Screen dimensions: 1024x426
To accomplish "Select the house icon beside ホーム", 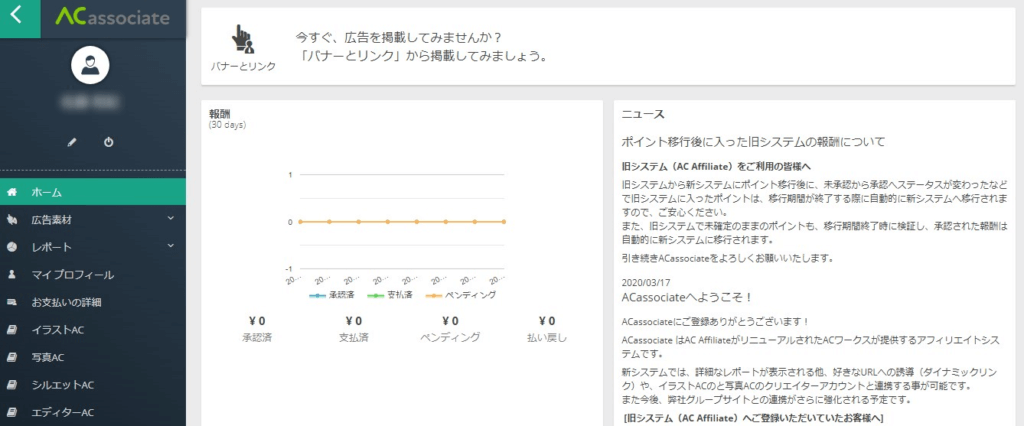I will (12, 192).
